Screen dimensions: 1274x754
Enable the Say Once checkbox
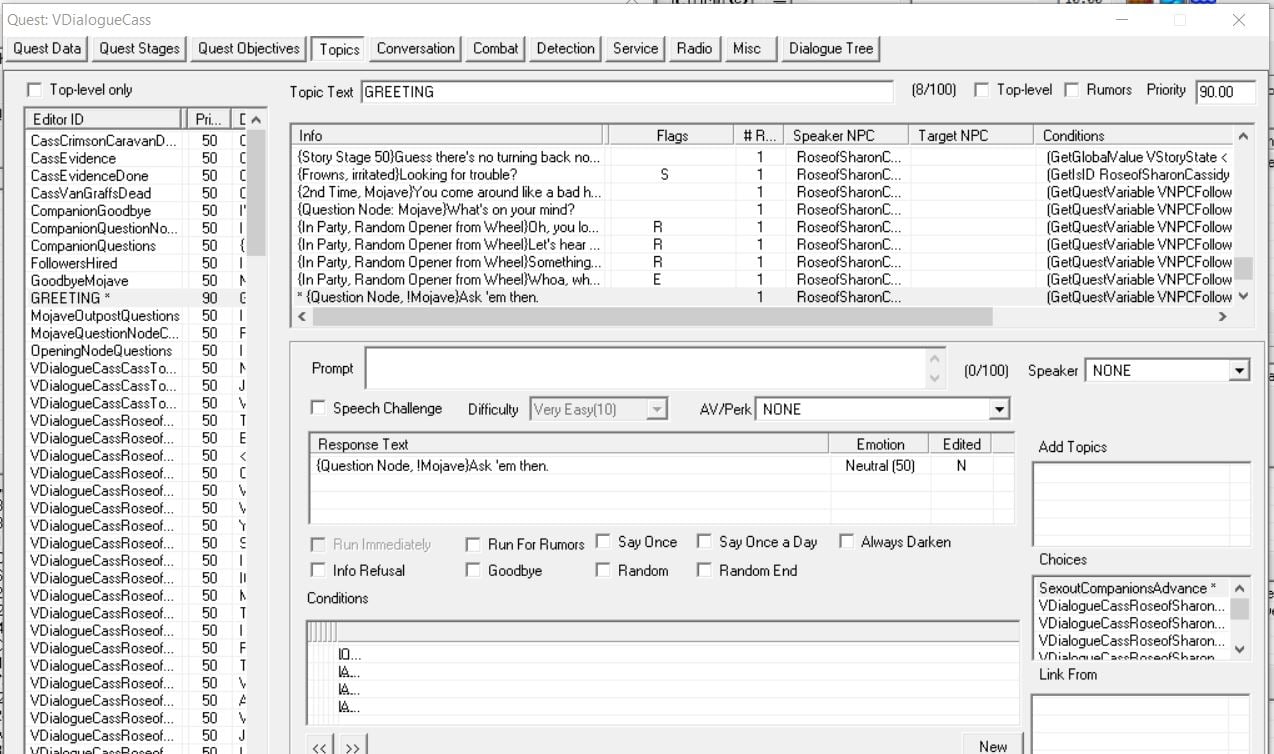[603, 542]
